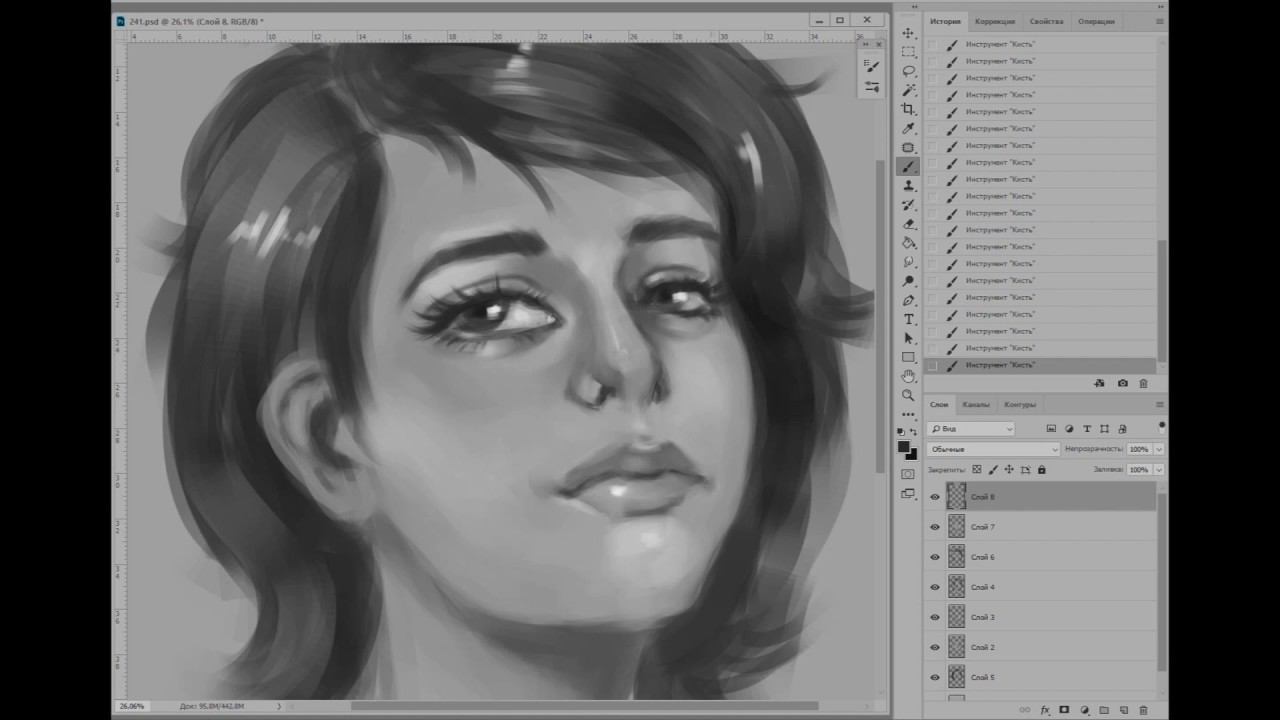
Task: Open the Каналы tab
Action: [x=976, y=404]
